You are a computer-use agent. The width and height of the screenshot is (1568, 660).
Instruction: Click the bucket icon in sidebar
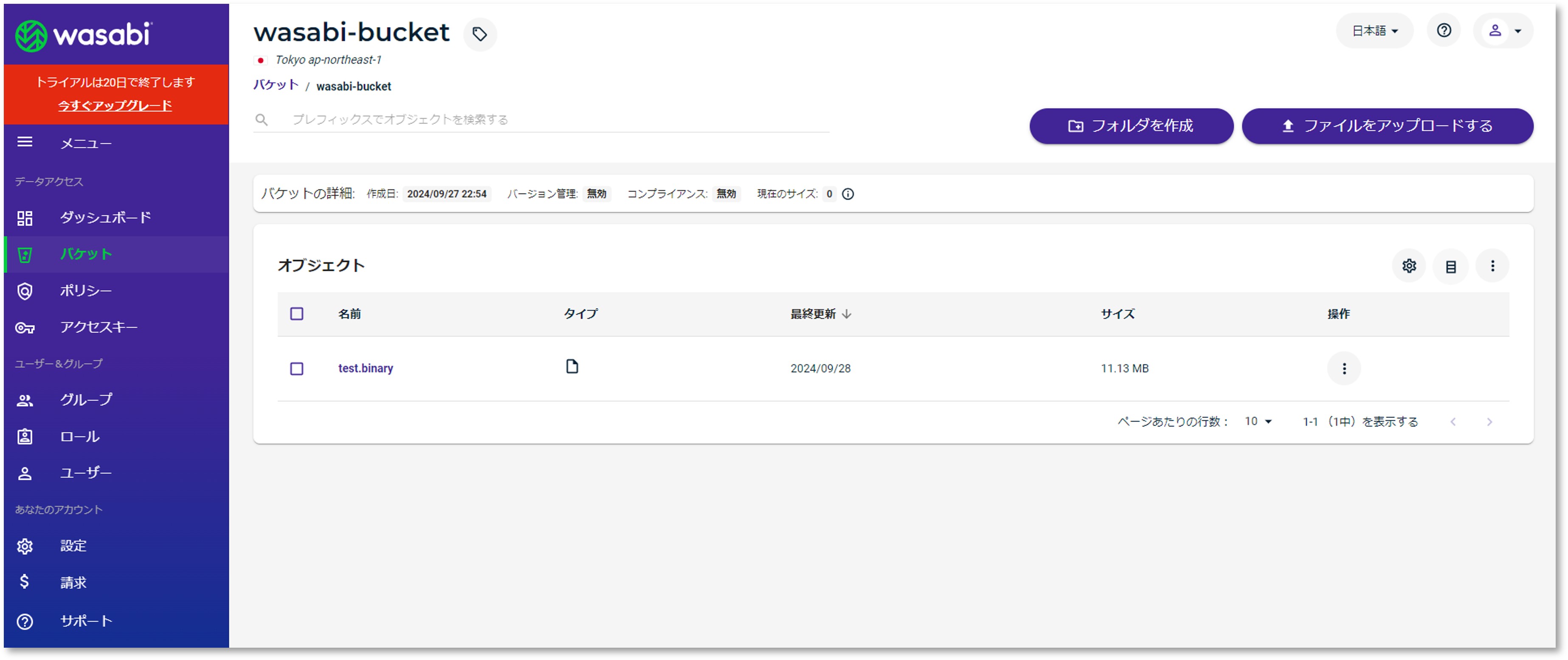[25, 254]
